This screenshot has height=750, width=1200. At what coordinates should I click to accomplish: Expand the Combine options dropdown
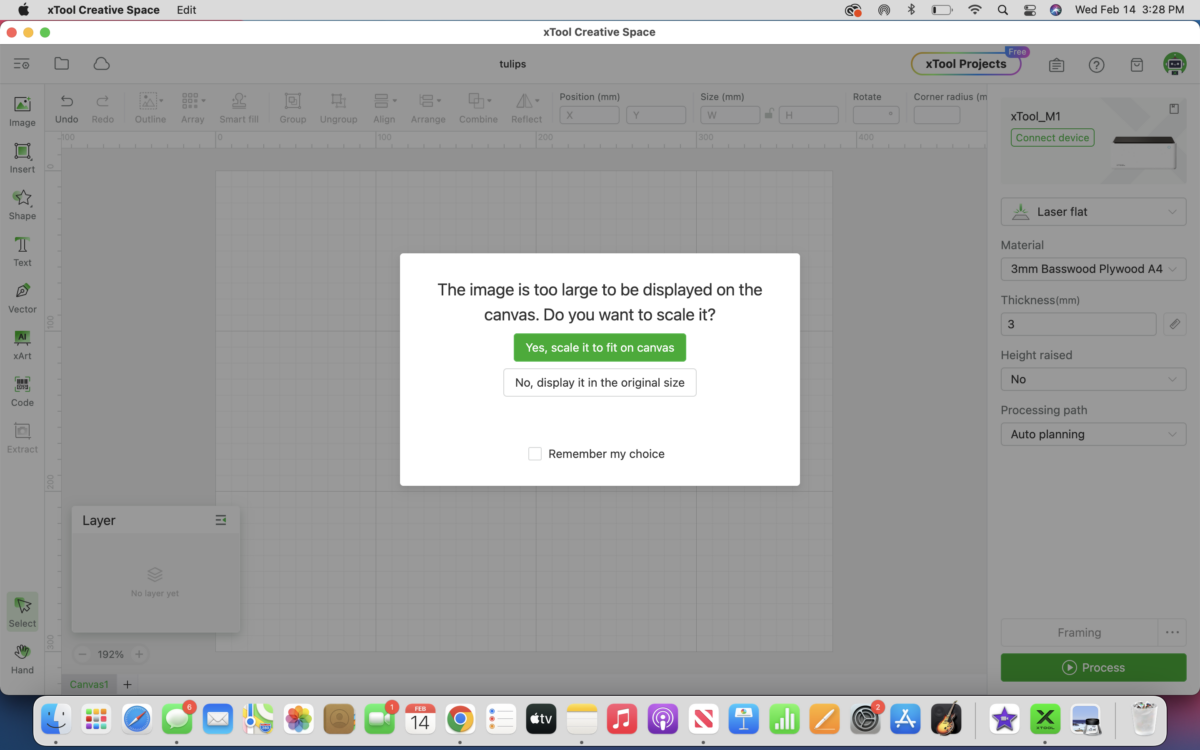click(x=489, y=101)
